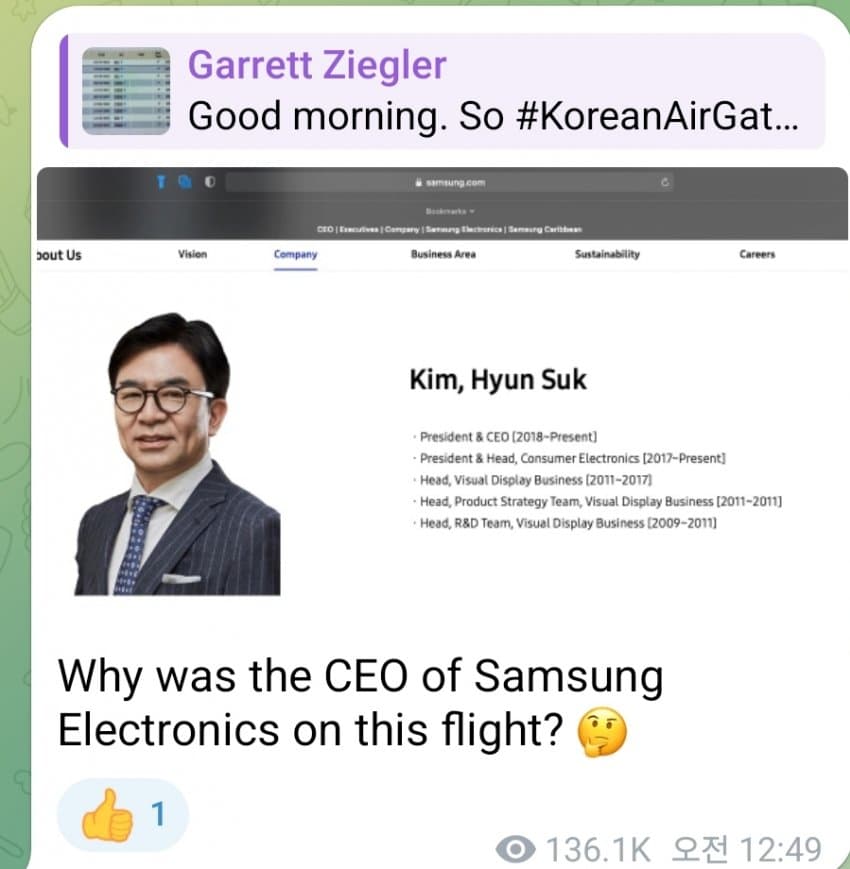Click the Kim, Hyun Suk name heading
This screenshot has width=850, height=869.
pos(498,380)
